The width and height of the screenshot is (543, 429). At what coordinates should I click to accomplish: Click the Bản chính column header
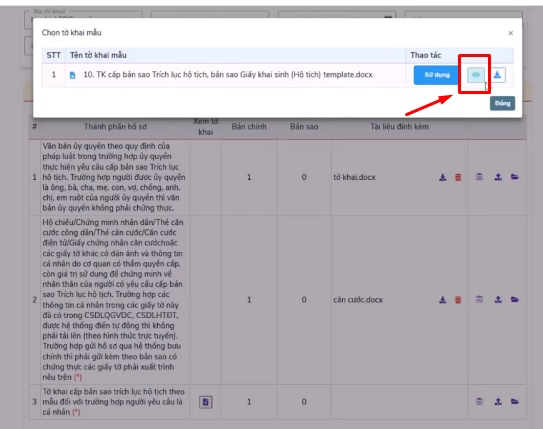coord(249,127)
